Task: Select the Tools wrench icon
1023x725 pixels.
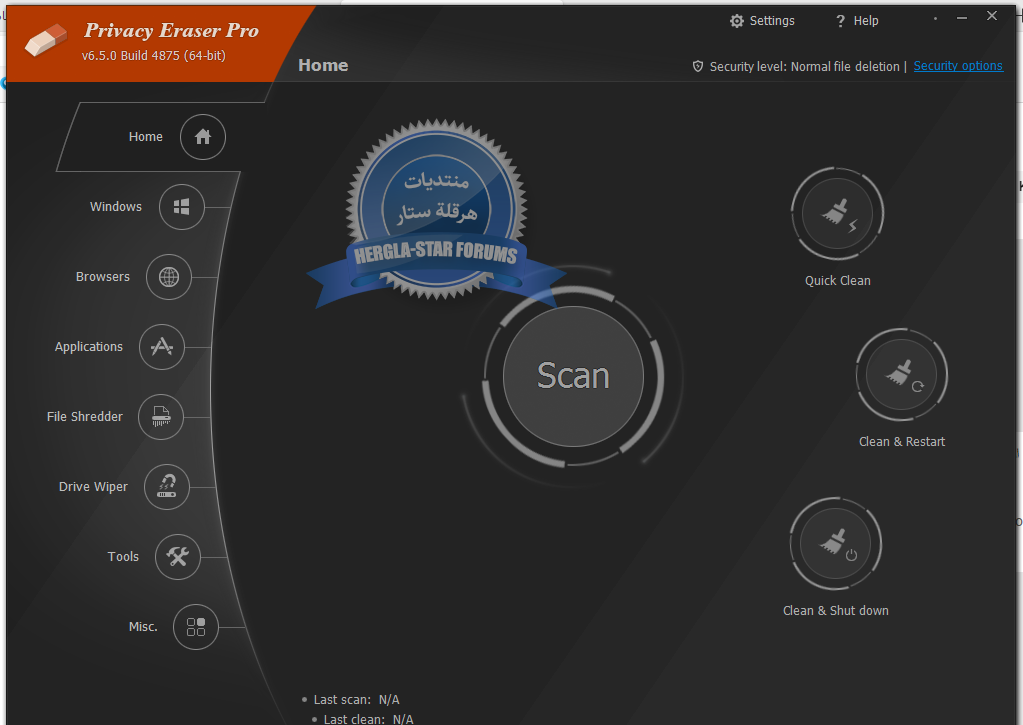Action: pyautogui.click(x=177, y=557)
